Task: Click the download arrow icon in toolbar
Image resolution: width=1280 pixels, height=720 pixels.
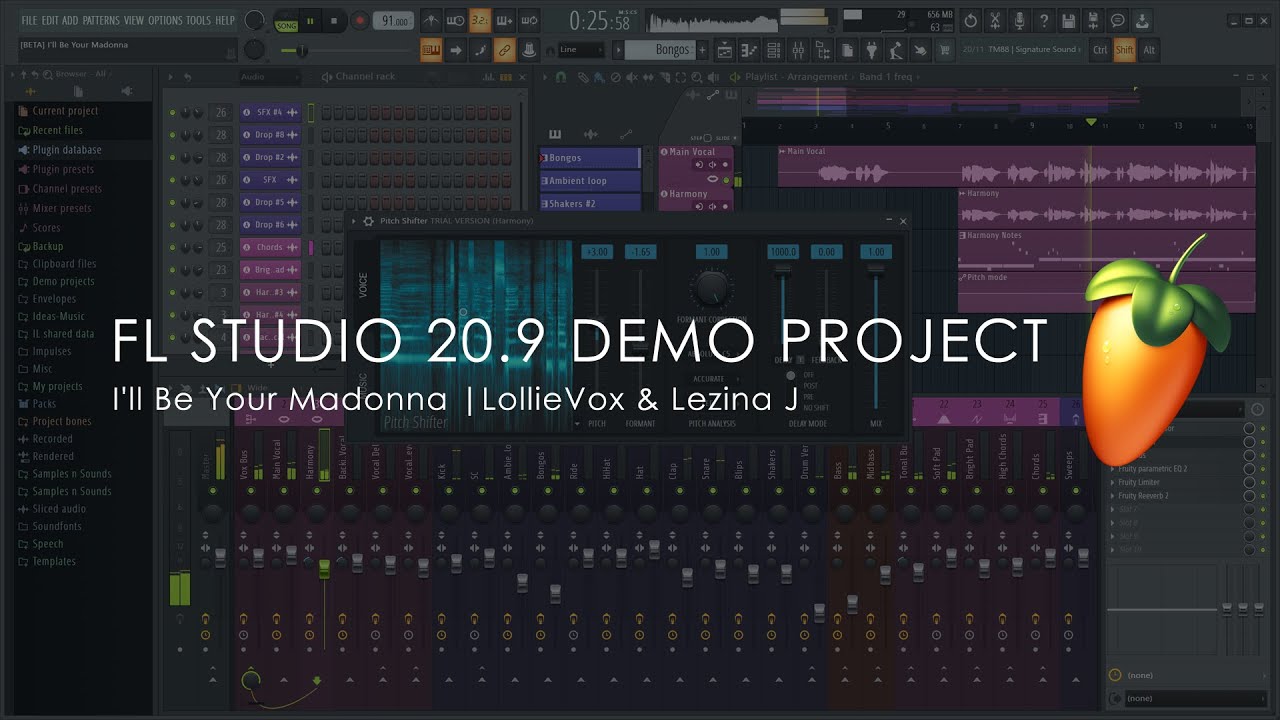Action: point(1142,20)
